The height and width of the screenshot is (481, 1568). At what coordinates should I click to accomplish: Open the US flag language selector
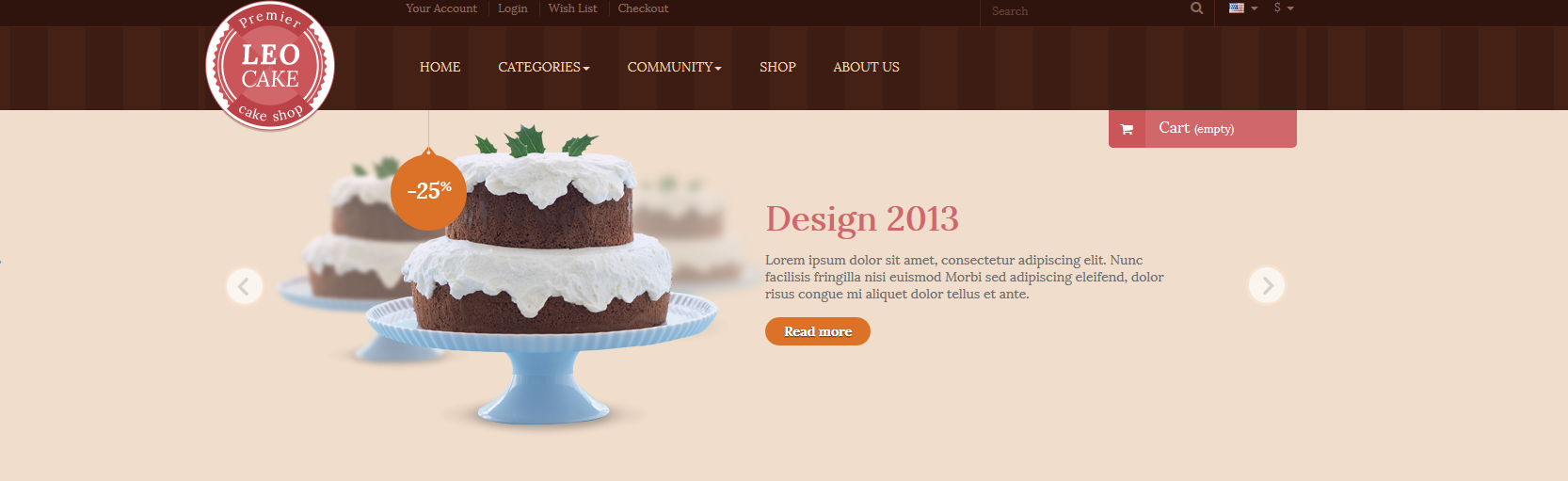tap(1243, 8)
